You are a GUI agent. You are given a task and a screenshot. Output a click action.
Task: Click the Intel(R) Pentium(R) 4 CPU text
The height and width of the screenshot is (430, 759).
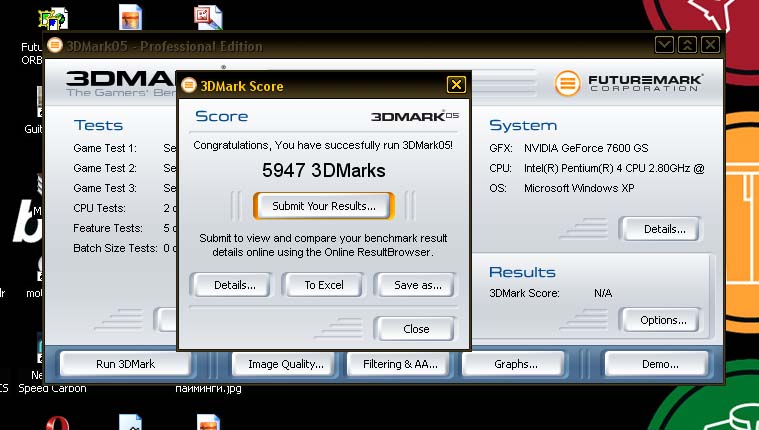click(614, 168)
